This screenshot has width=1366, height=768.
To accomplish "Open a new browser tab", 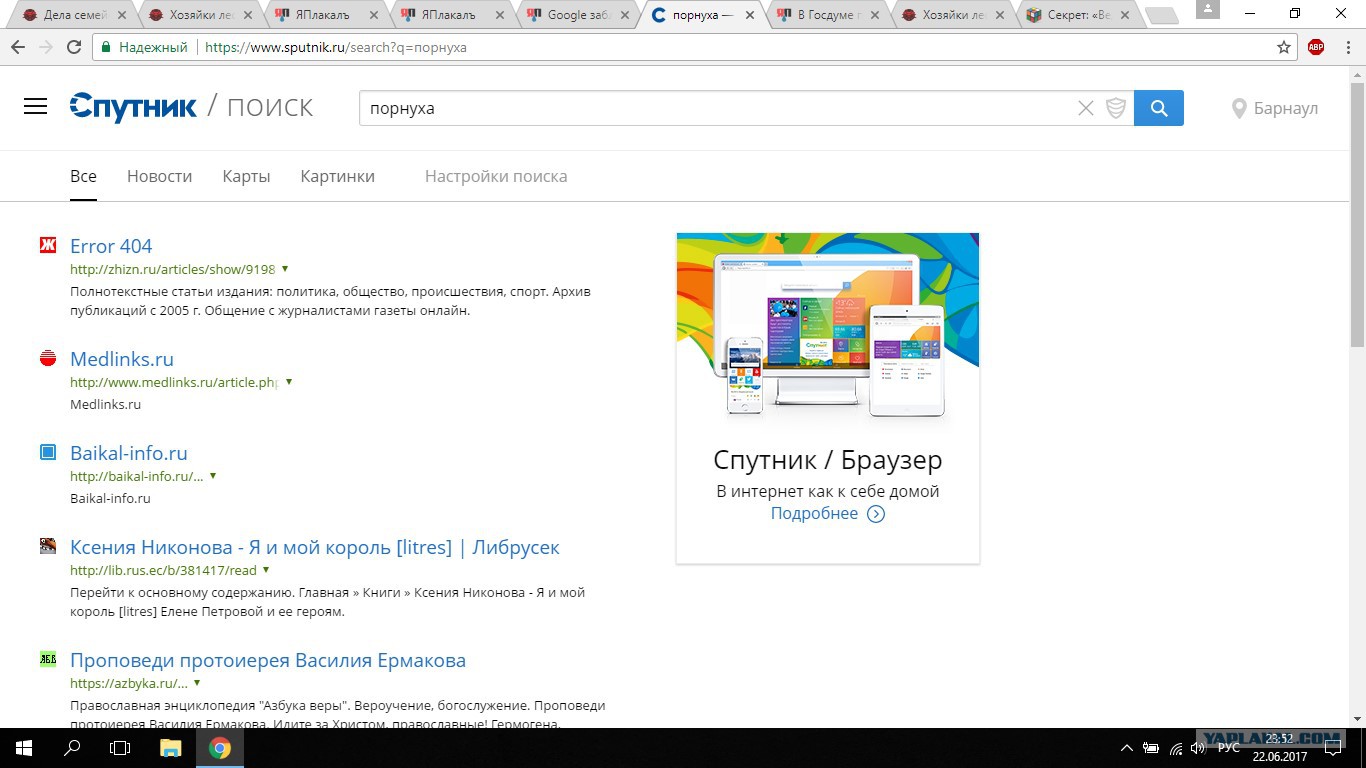I will point(1161,16).
